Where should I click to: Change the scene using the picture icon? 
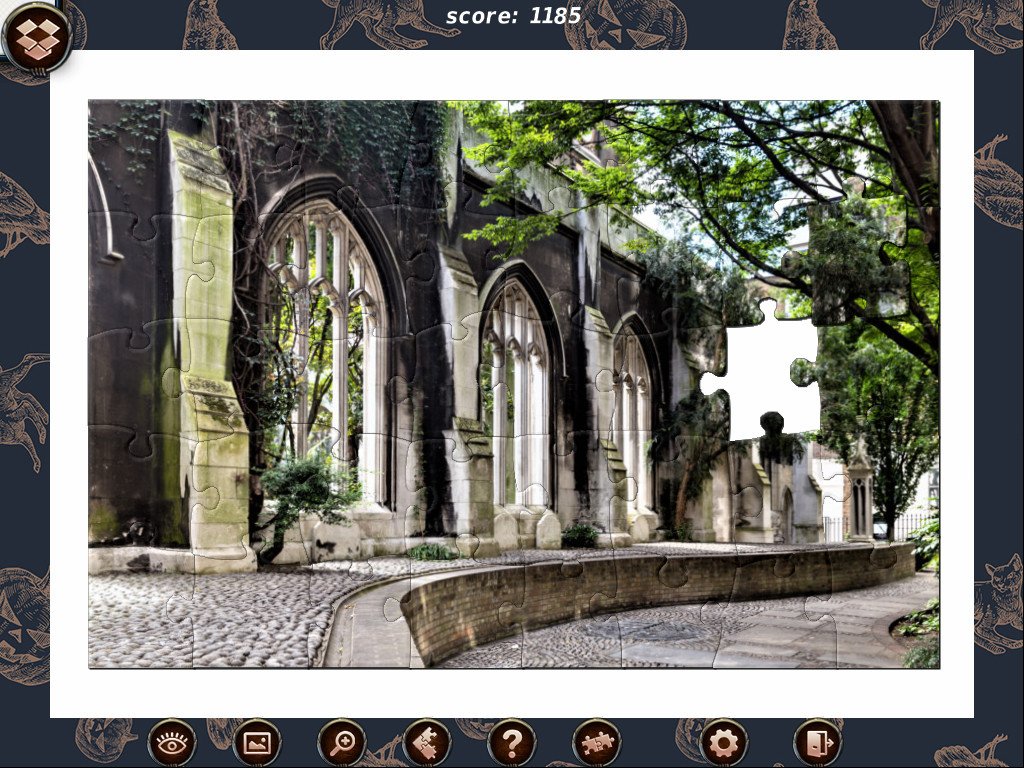(257, 741)
